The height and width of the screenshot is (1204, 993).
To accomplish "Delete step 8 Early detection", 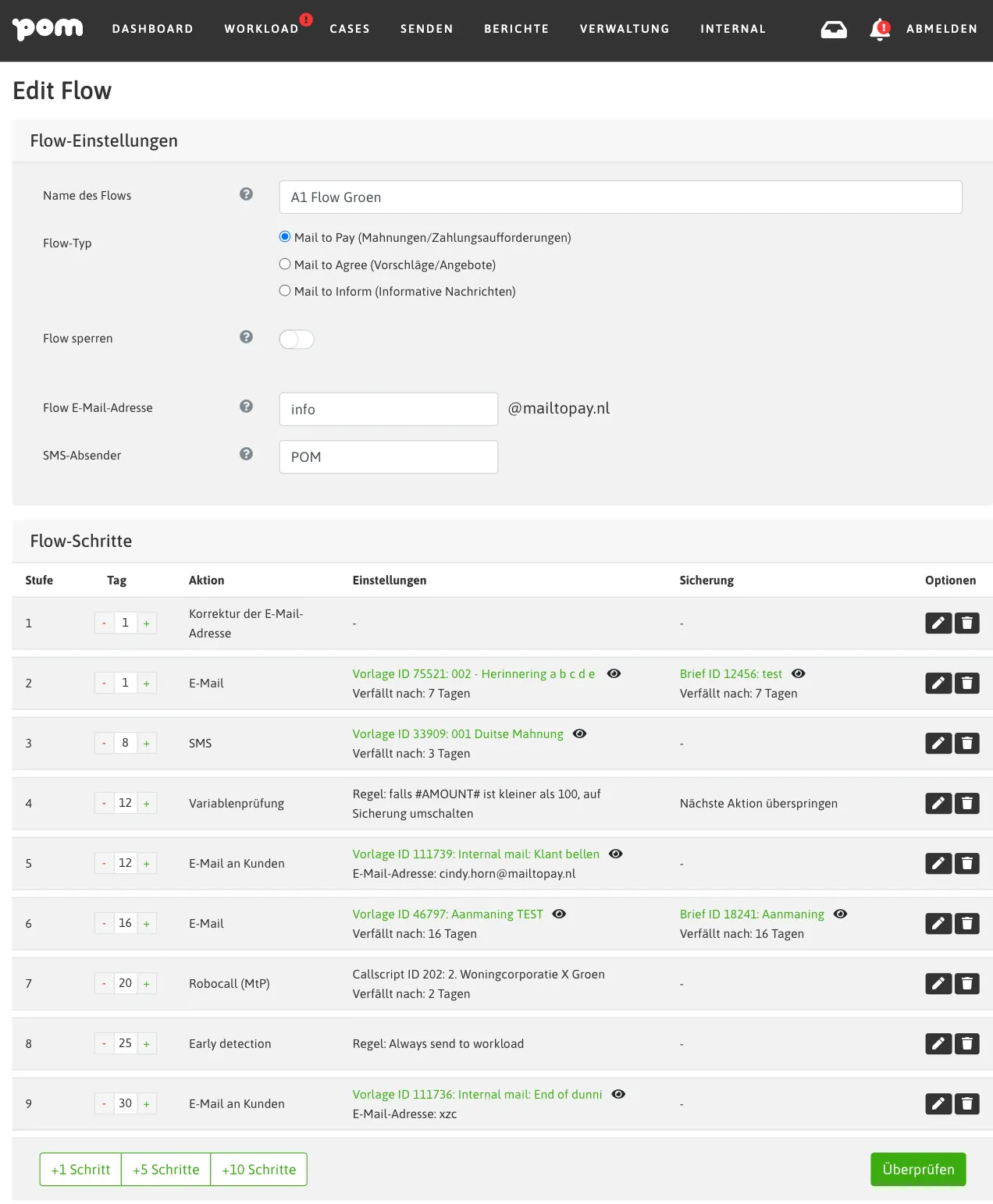I will pos(966,1043).
